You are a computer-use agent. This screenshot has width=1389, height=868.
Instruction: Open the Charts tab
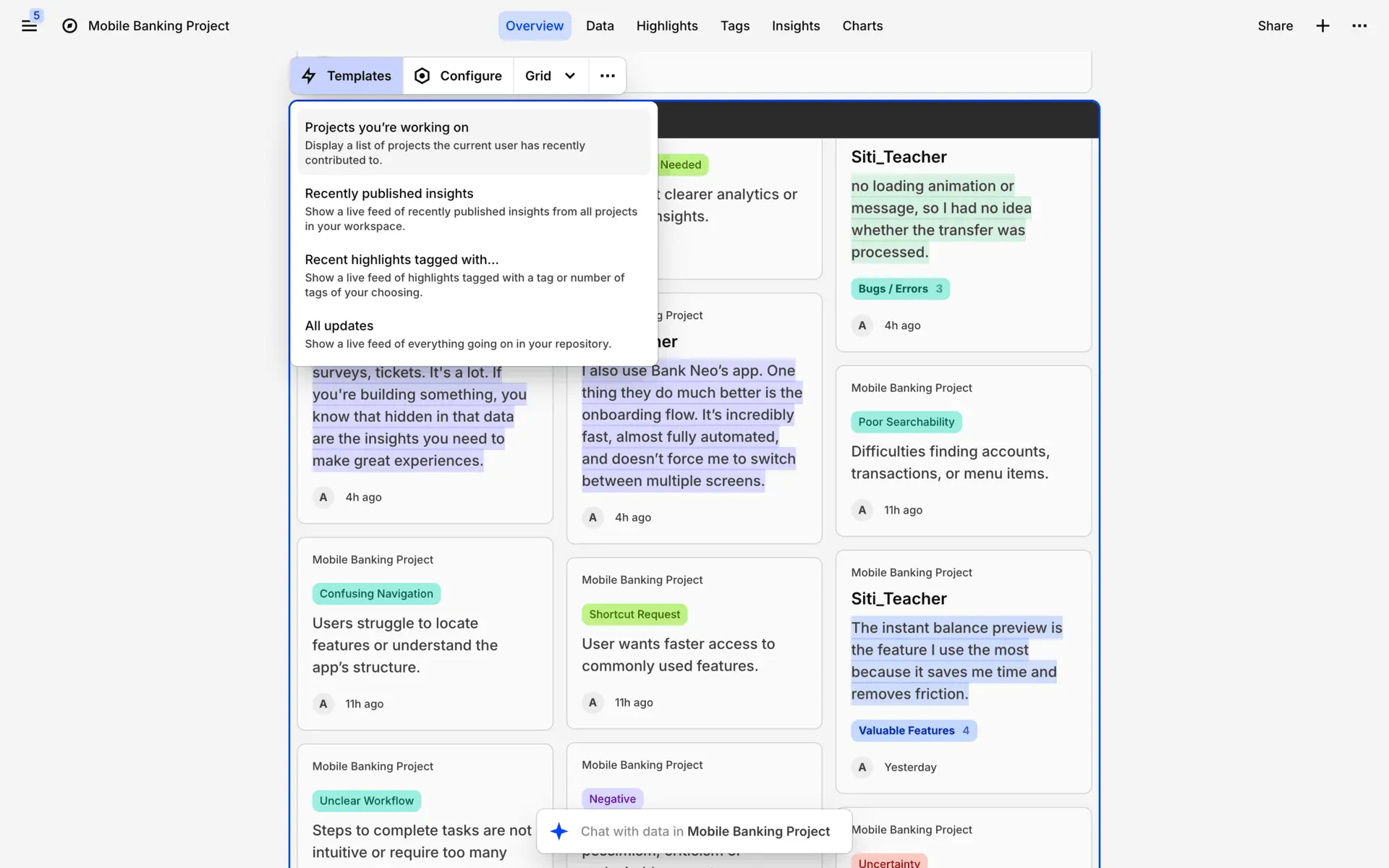(862, 26)
